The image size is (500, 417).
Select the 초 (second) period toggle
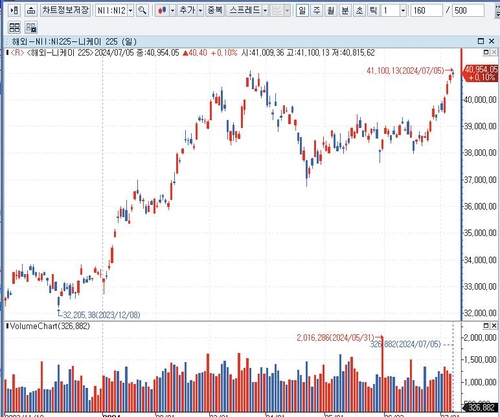coord(359,11)
